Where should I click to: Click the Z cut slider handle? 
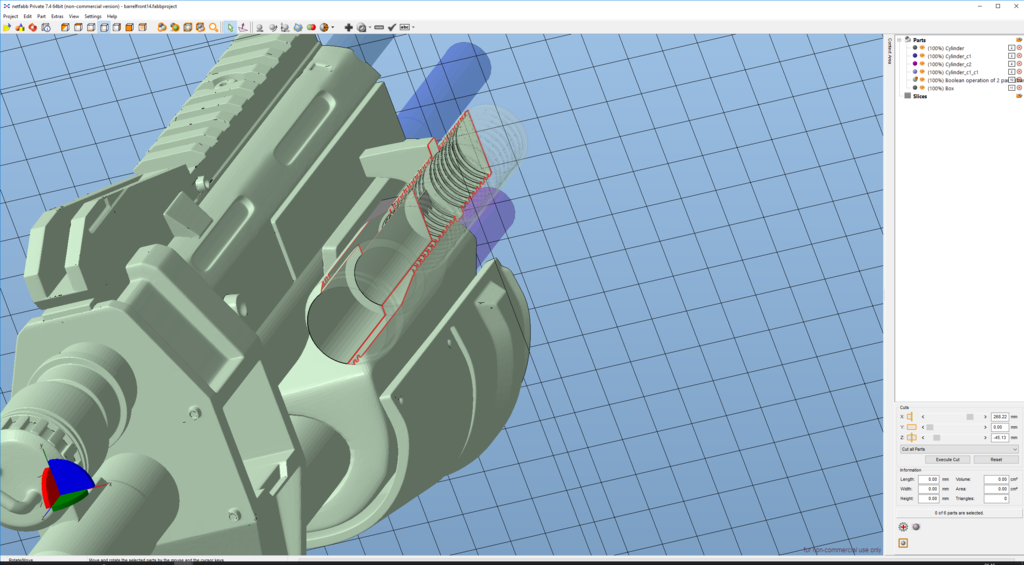936,438
